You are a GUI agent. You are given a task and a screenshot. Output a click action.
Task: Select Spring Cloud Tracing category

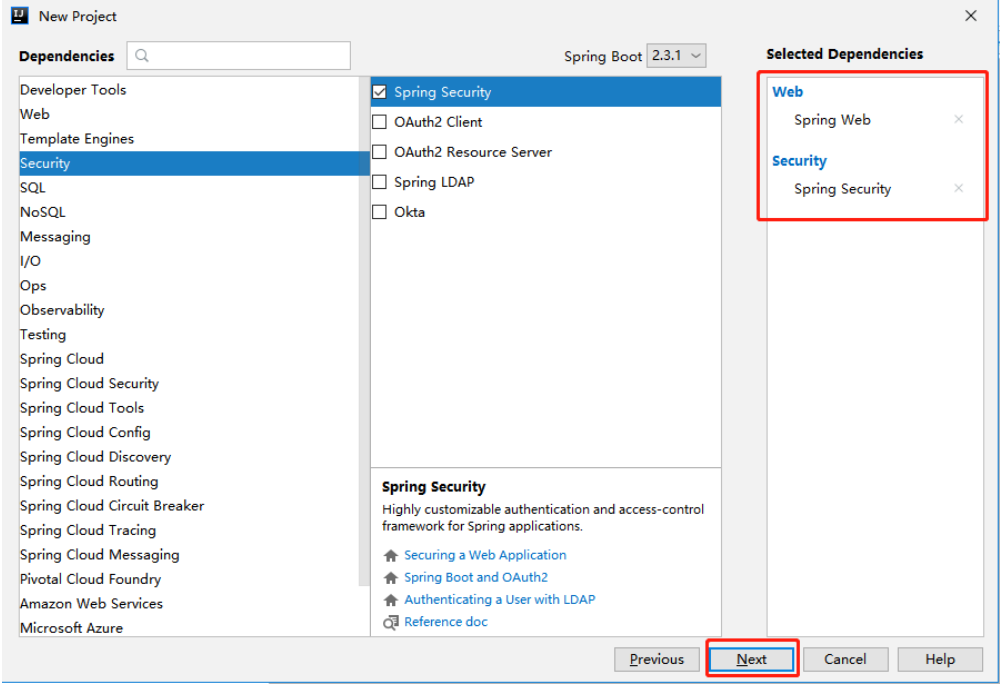click(x=189, y=530)
